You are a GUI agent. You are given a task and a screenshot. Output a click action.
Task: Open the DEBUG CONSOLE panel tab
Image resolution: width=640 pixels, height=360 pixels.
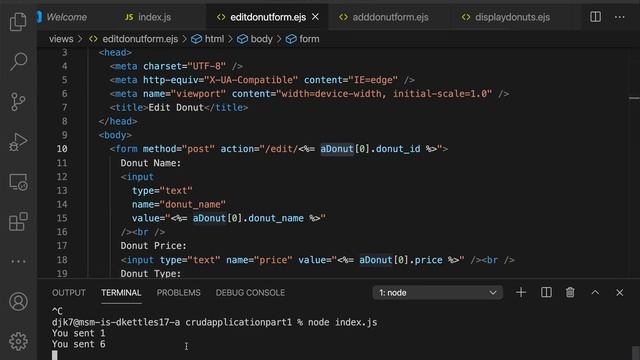click(250, 293)
